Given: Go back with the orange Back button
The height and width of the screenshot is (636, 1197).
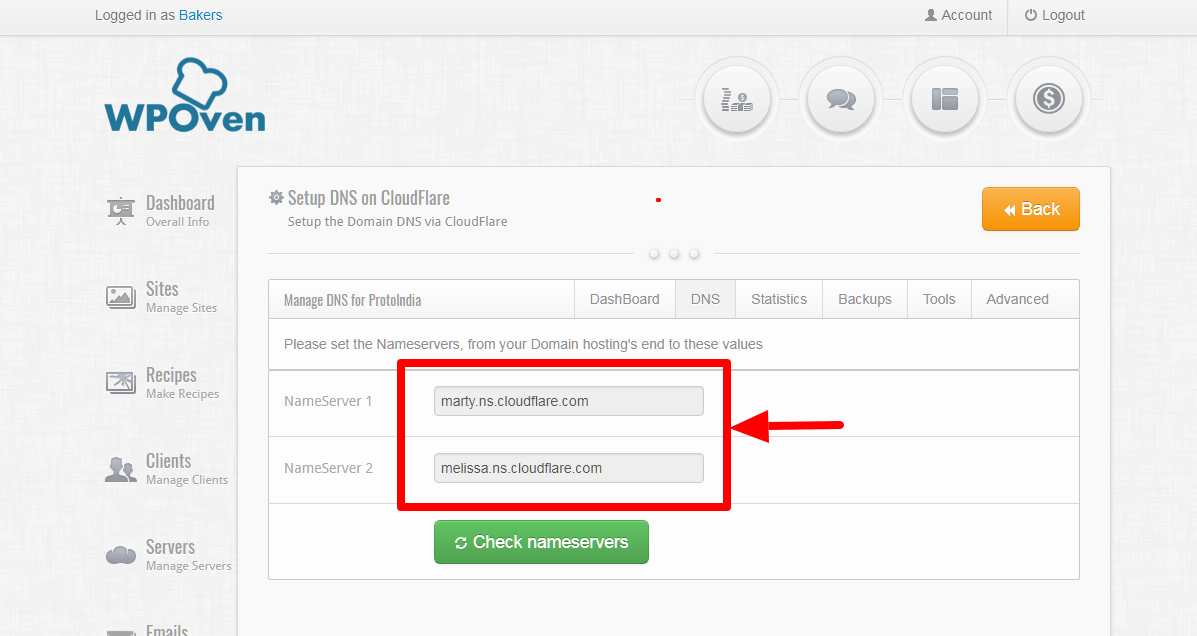Looking at the screenshot, I should pyautogui.click(x=1031, y=209).
